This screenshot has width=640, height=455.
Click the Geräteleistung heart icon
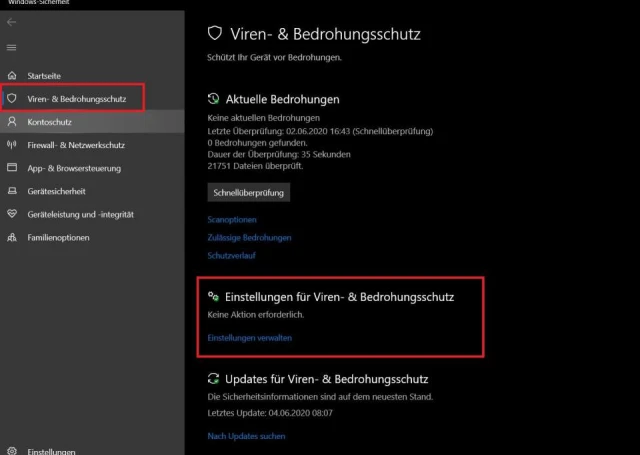click(12, 214)
